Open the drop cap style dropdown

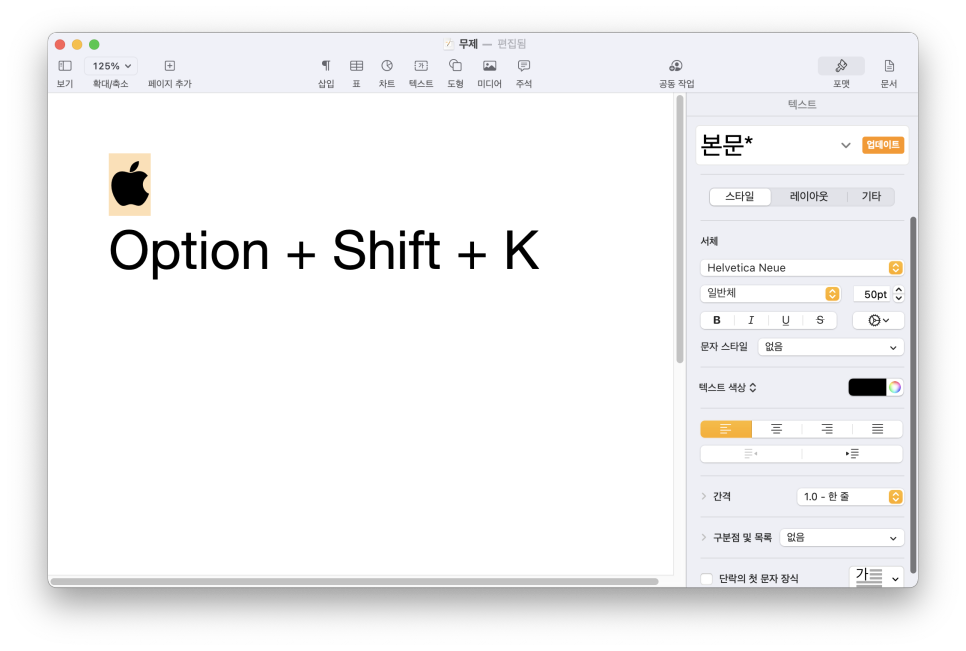(x=876, y=577)
